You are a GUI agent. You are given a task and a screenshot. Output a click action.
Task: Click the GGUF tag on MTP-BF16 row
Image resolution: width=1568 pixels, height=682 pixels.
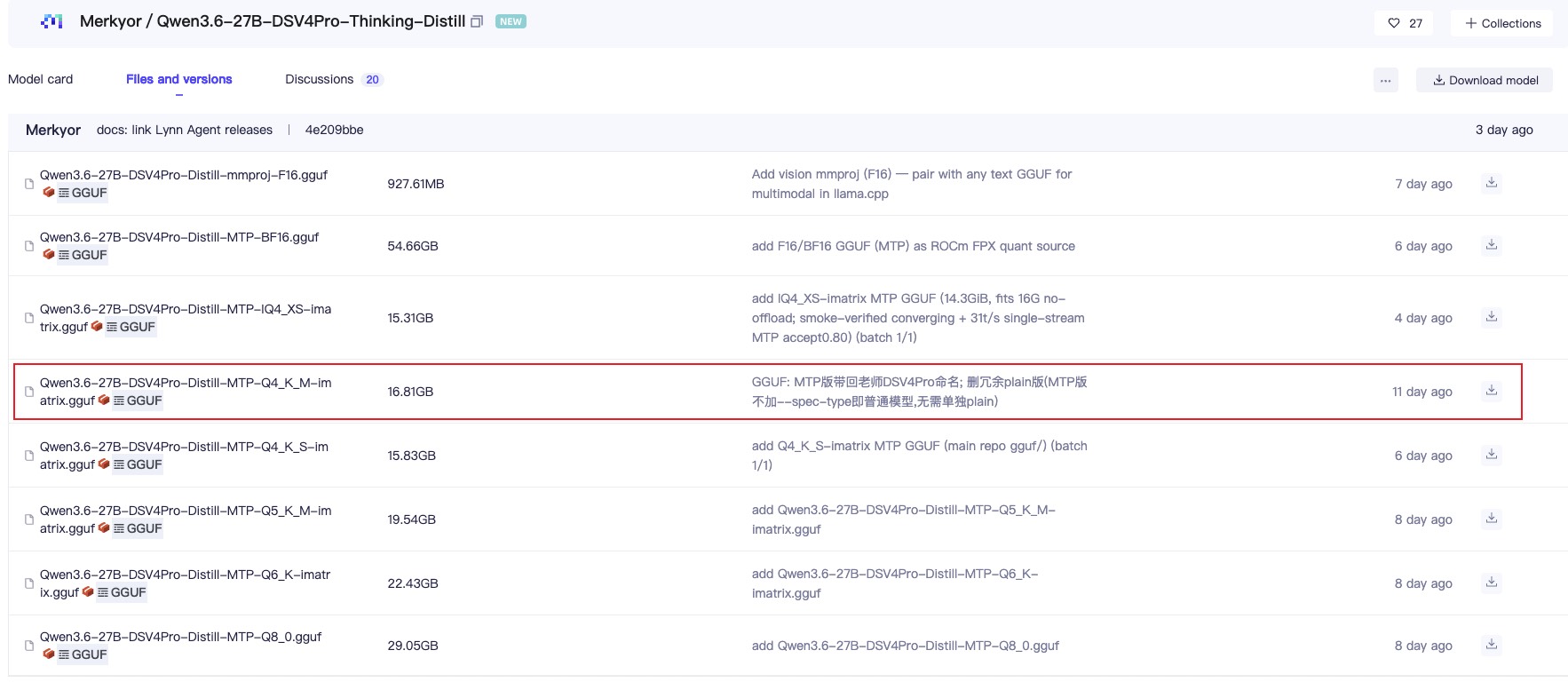click(x=83, y=255)
